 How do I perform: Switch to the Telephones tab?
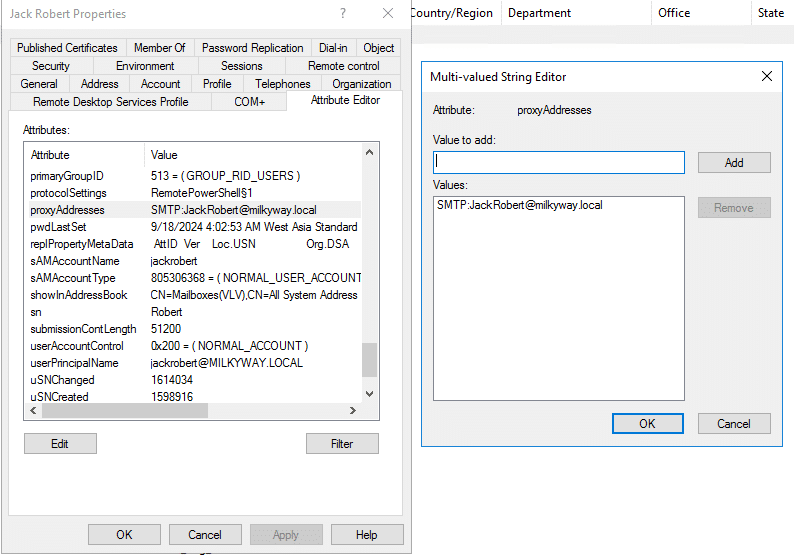283,84
